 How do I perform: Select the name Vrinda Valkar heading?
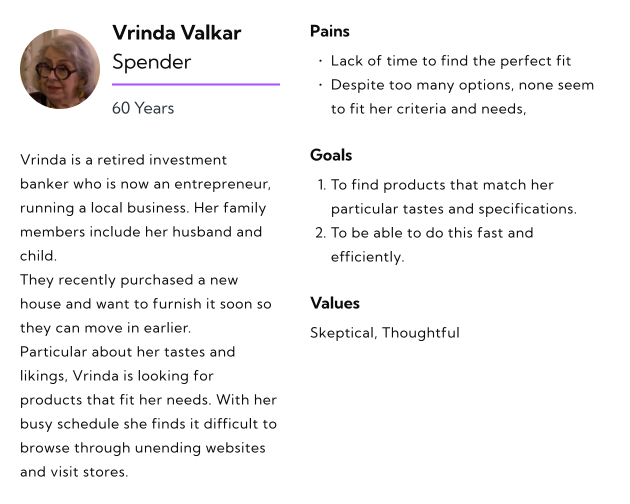(x=176, y=33)
